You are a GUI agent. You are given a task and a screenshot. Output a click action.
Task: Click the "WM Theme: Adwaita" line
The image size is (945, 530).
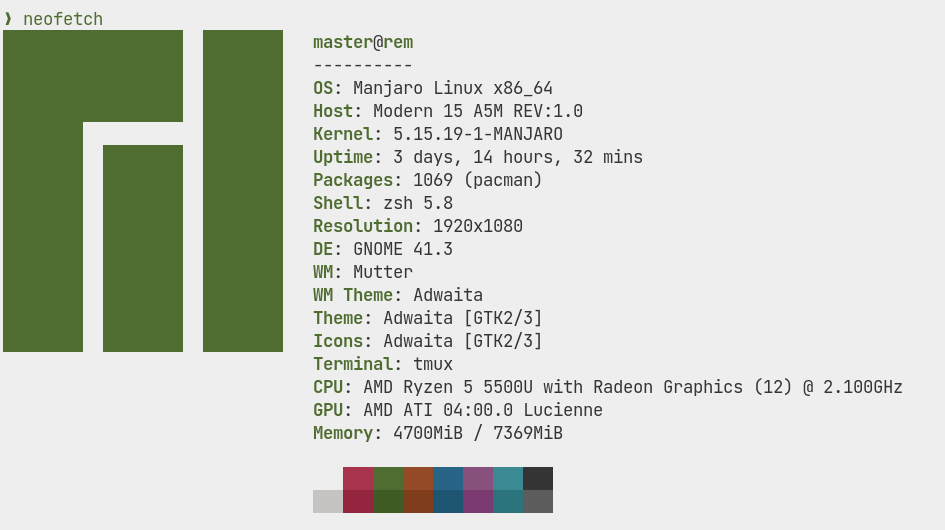pyautogui.click(x=398, y=295)
